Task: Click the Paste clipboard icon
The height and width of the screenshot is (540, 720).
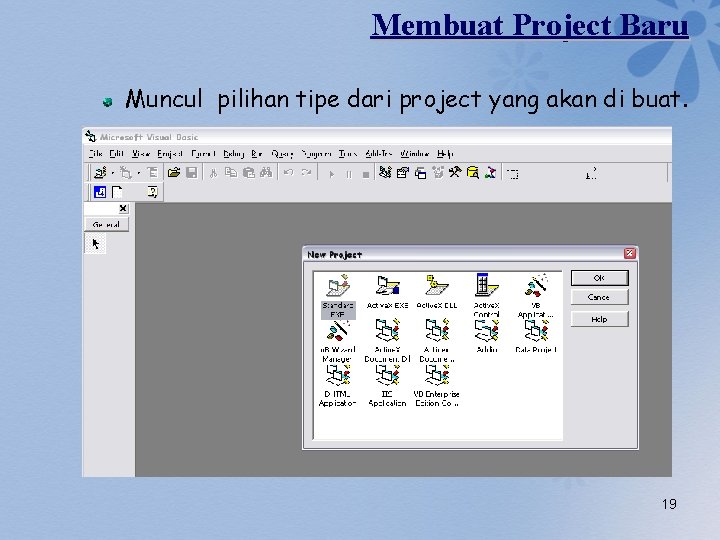Action: pyautogui.click(x=248, y=173)
